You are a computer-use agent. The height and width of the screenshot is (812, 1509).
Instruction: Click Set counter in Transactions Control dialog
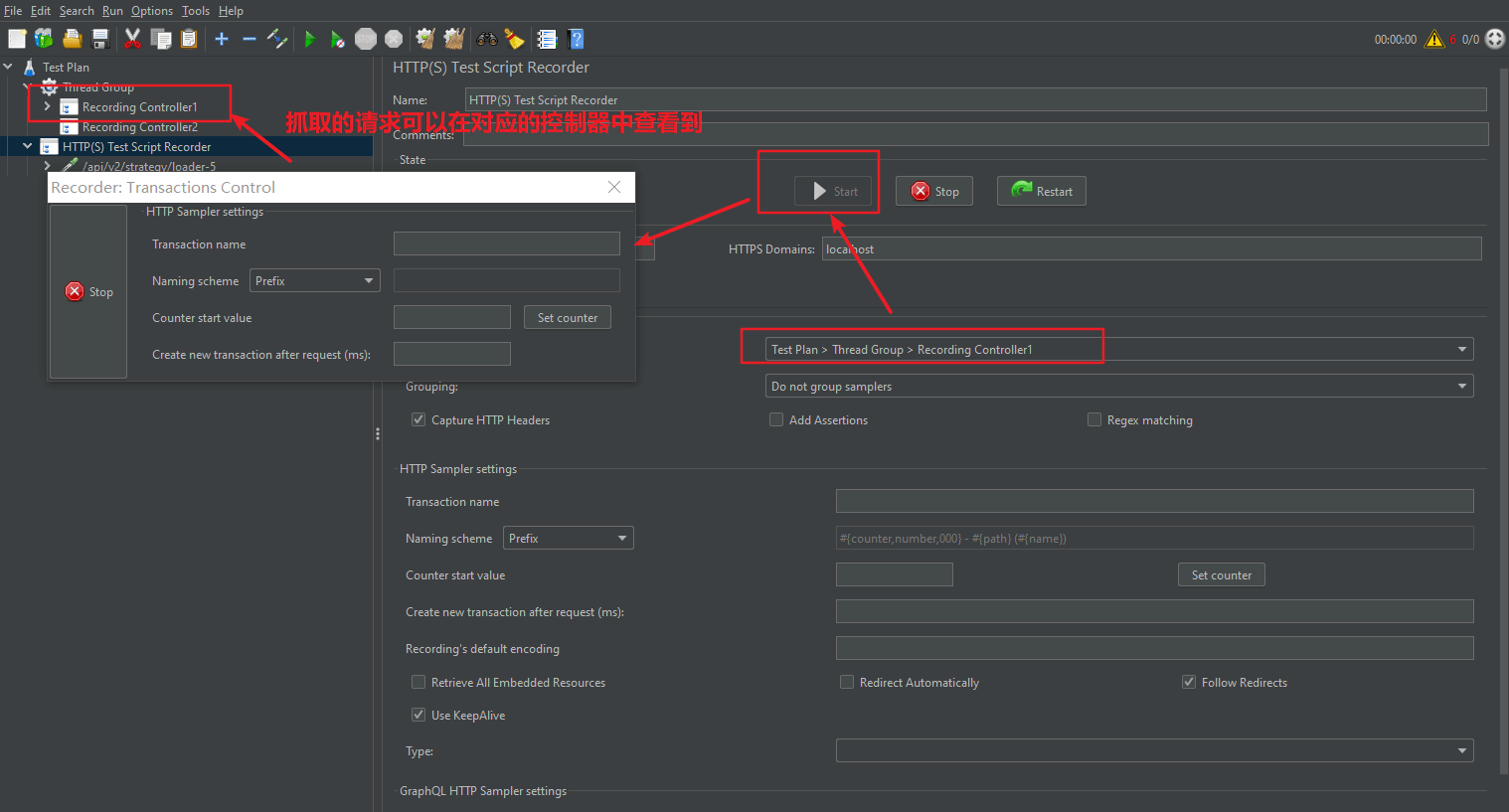(x=568, y=317)
